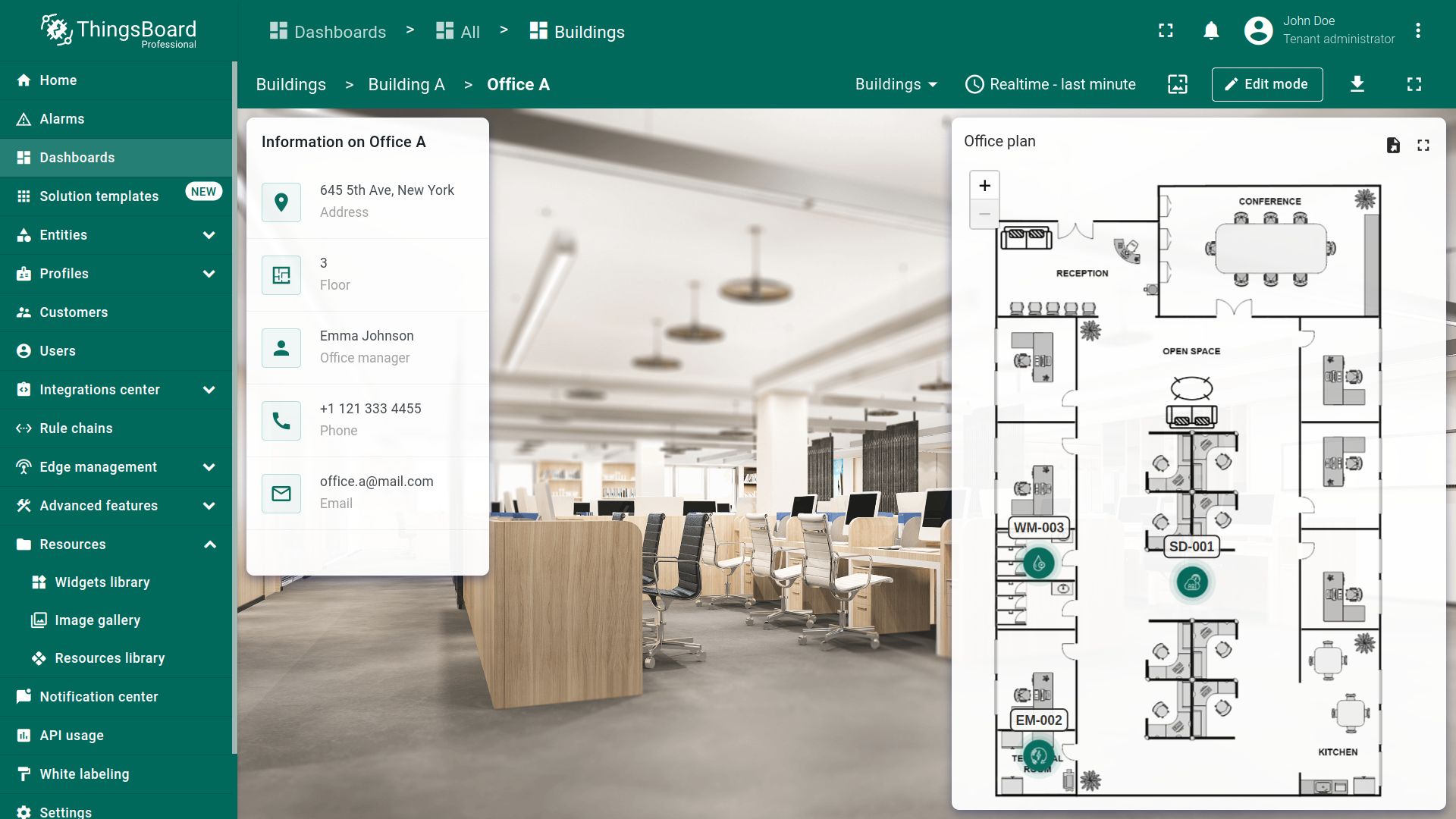Click the Edit mode button

click(1266, 84)
